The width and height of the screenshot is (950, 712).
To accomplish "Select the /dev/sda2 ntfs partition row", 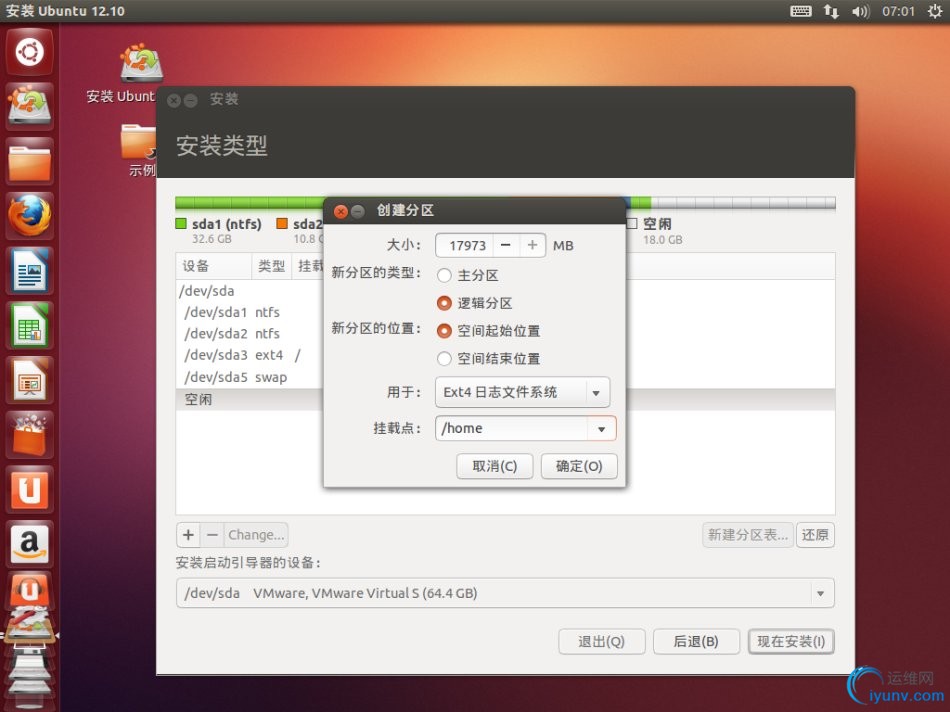I will 250,333.
